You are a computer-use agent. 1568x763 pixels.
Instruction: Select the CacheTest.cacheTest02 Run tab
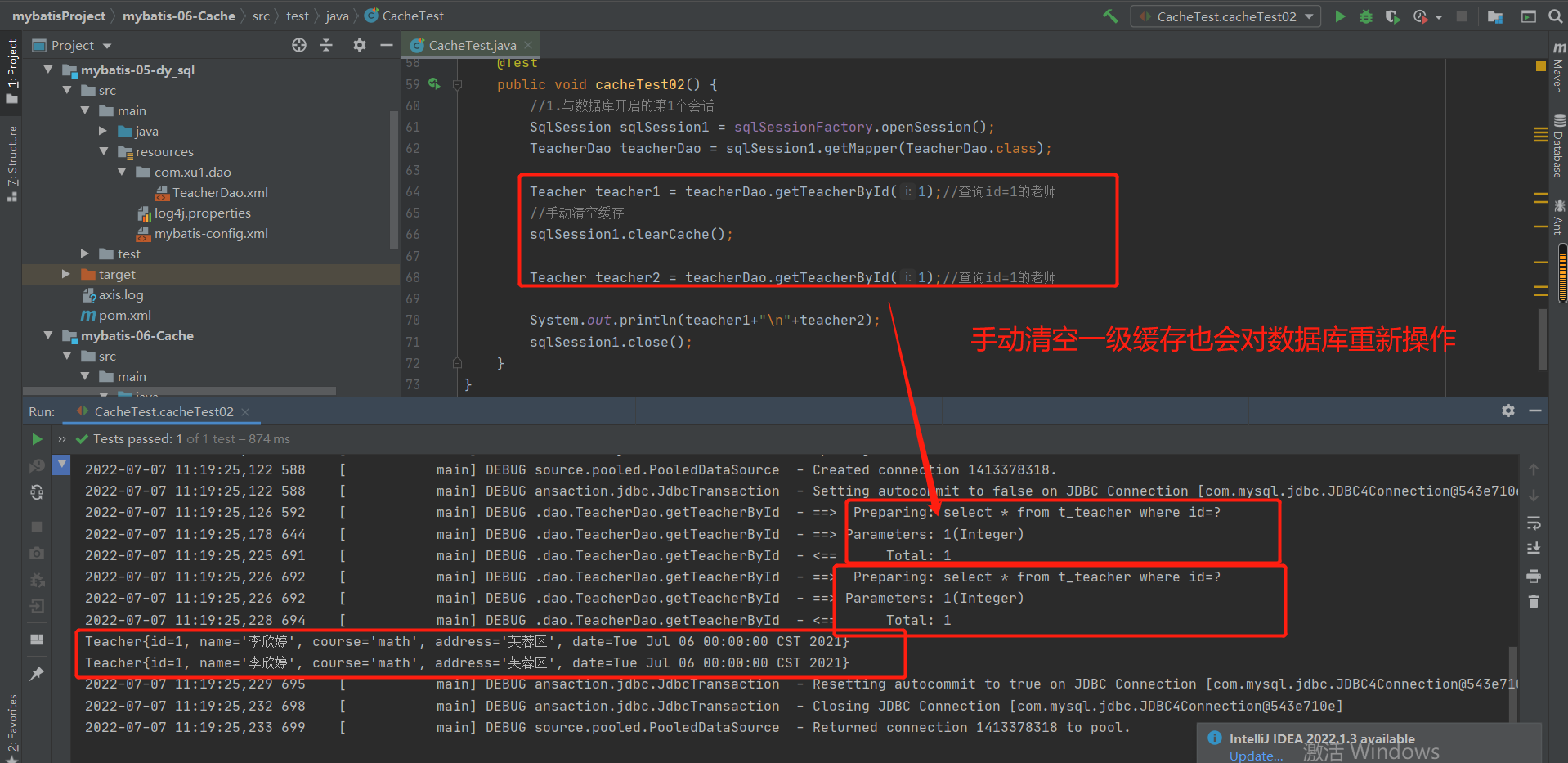pyautogui.click(x=164, y=411)
